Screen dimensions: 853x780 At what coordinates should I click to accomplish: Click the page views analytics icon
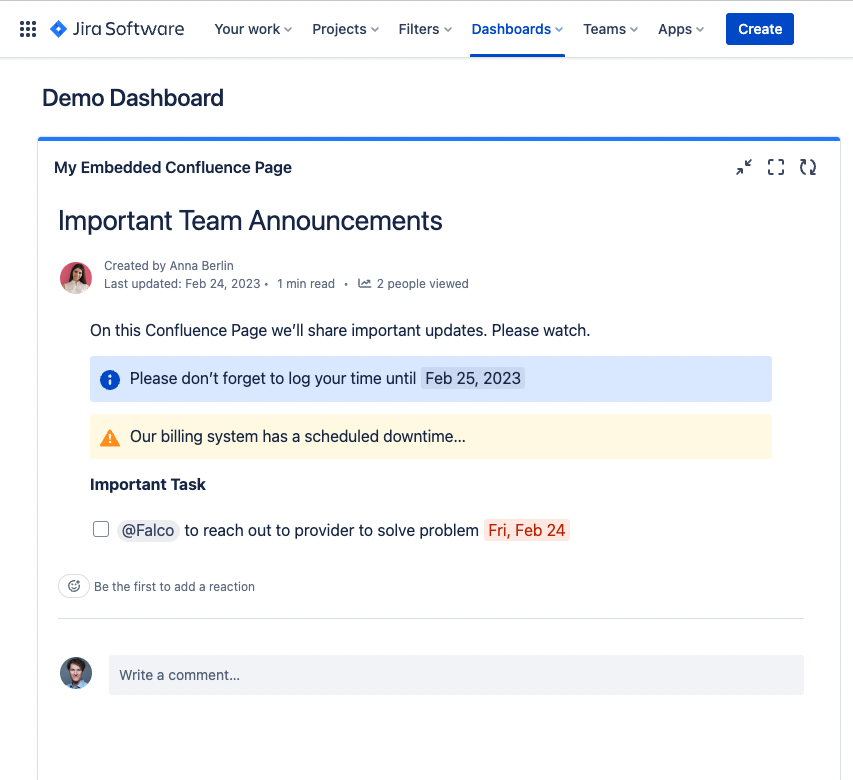point(363,283)
